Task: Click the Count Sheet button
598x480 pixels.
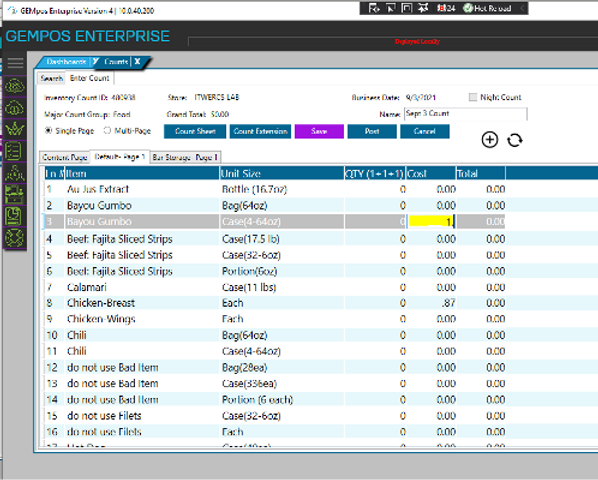Action: (x=195, y=131)
